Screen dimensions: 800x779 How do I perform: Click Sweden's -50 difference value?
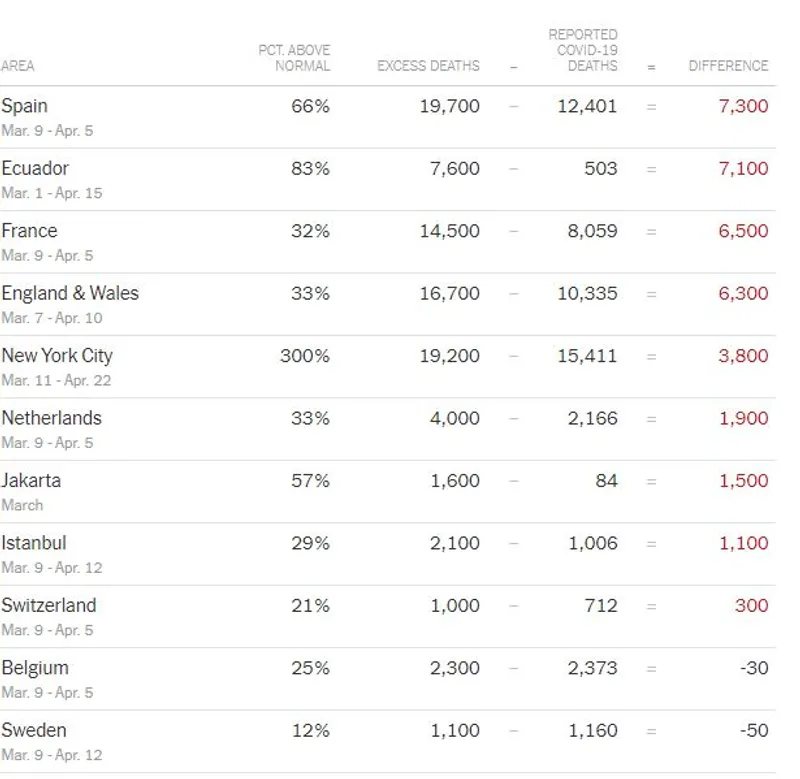(x=754, y=730)
